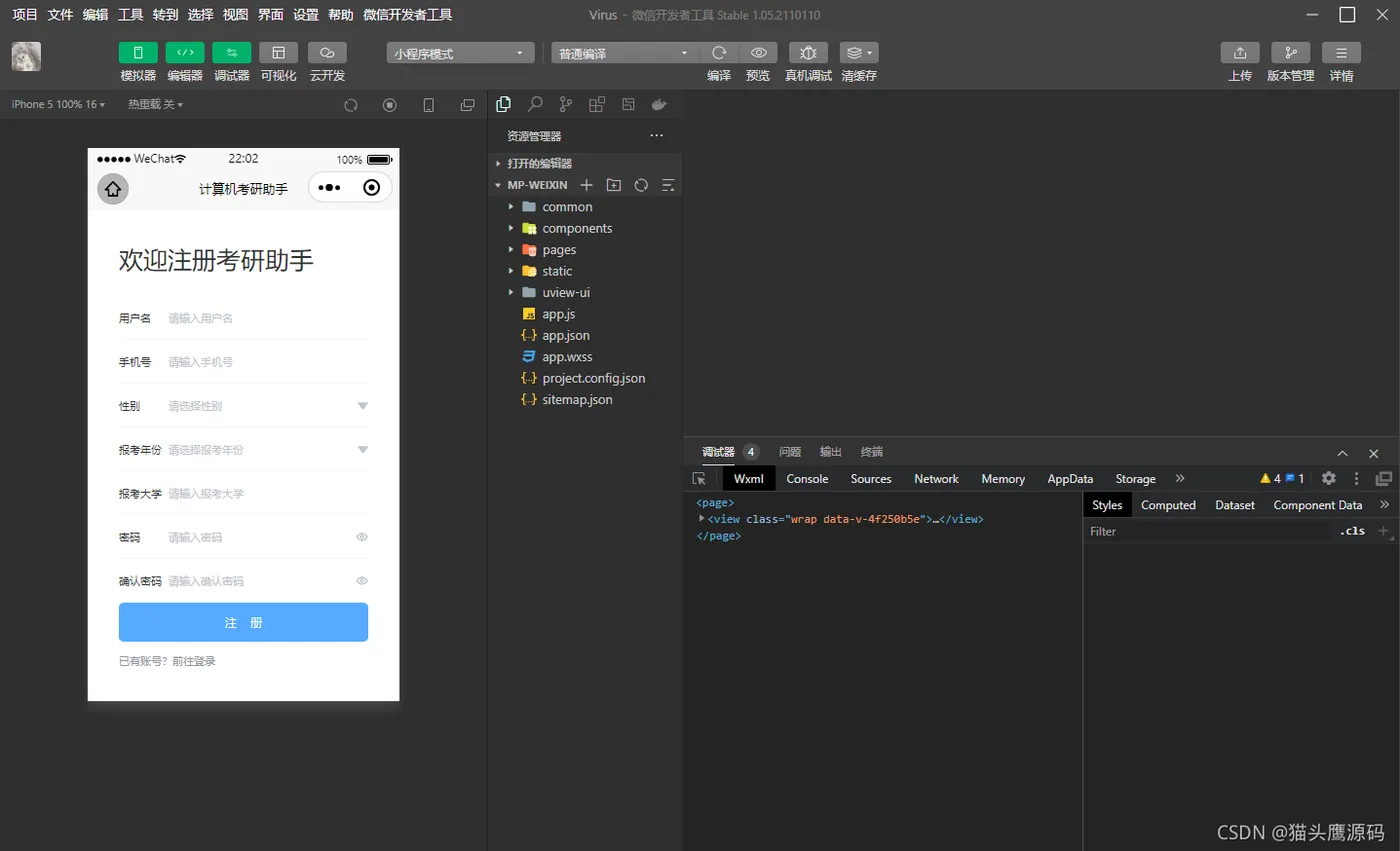
Task: Expand the components folder
Action: 585,228
